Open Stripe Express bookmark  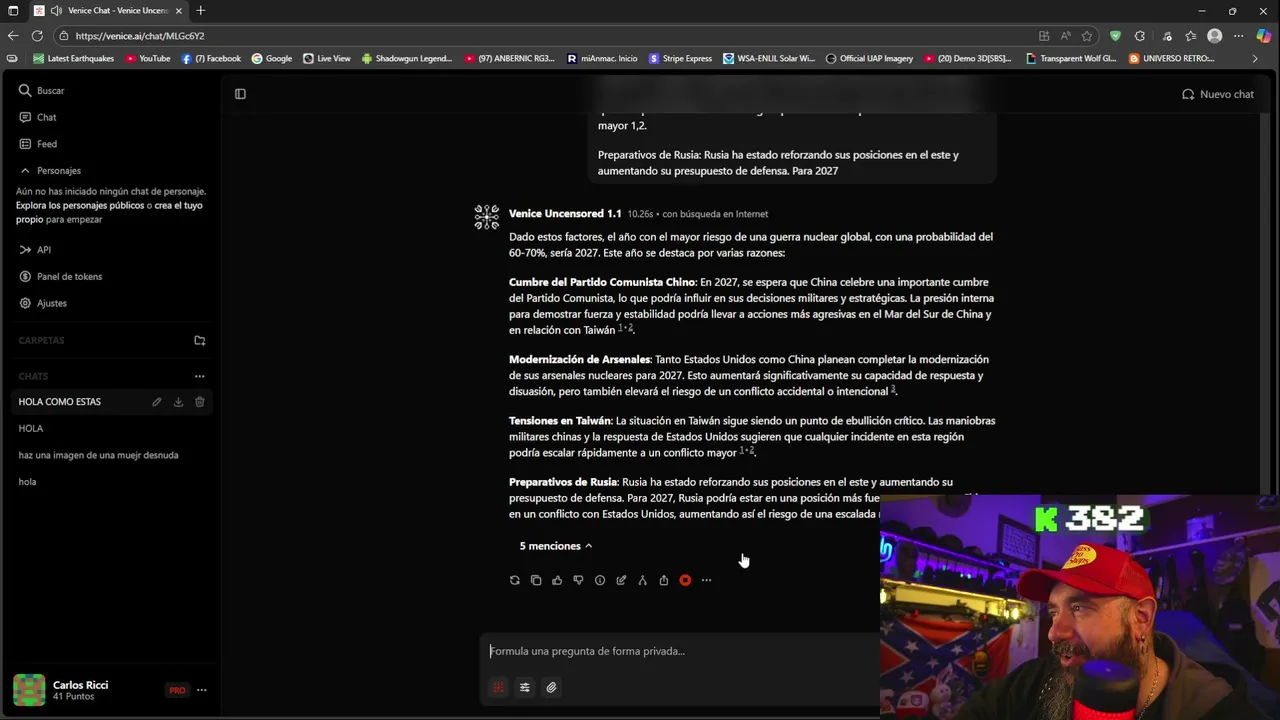pos(681,59)
